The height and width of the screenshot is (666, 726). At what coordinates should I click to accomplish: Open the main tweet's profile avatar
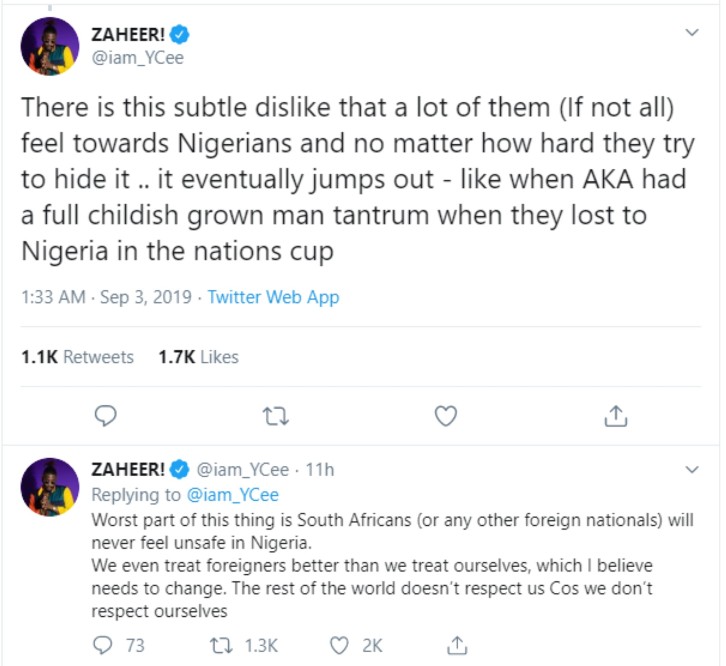(50, 46)
